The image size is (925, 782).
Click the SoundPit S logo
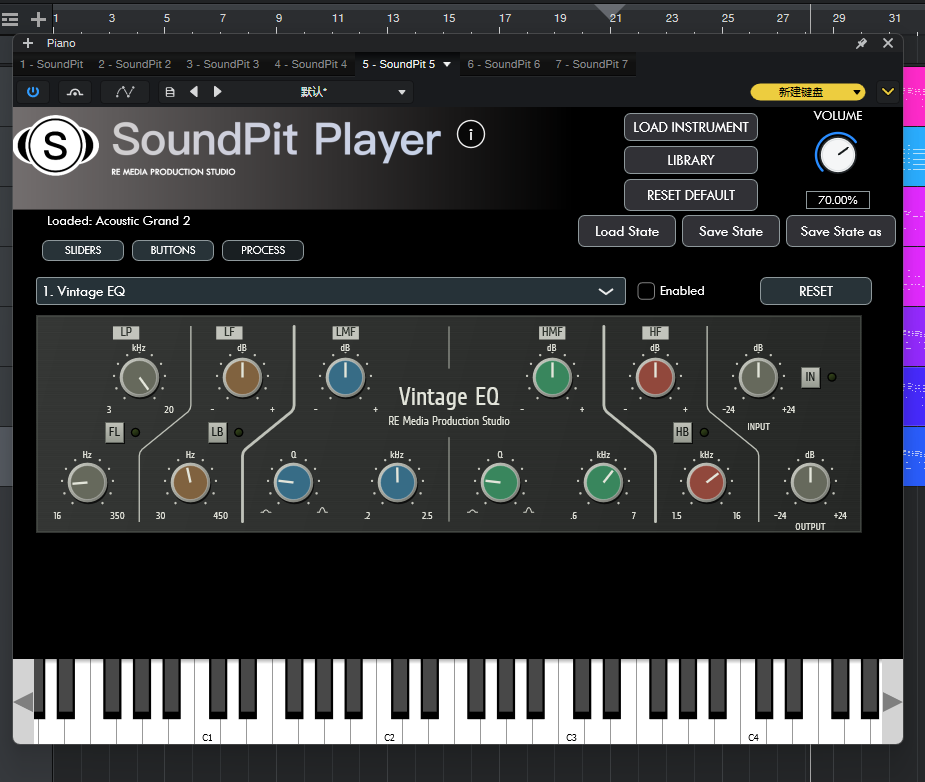click(56, 145)
